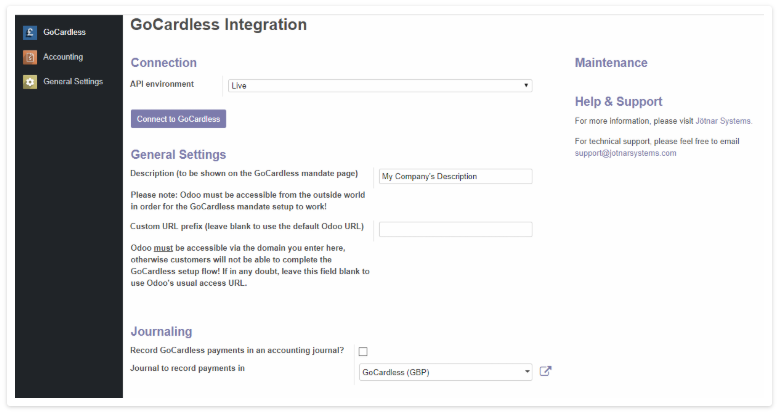
Task: Click the General Settings gear icon
Action: tap(30, 82)
